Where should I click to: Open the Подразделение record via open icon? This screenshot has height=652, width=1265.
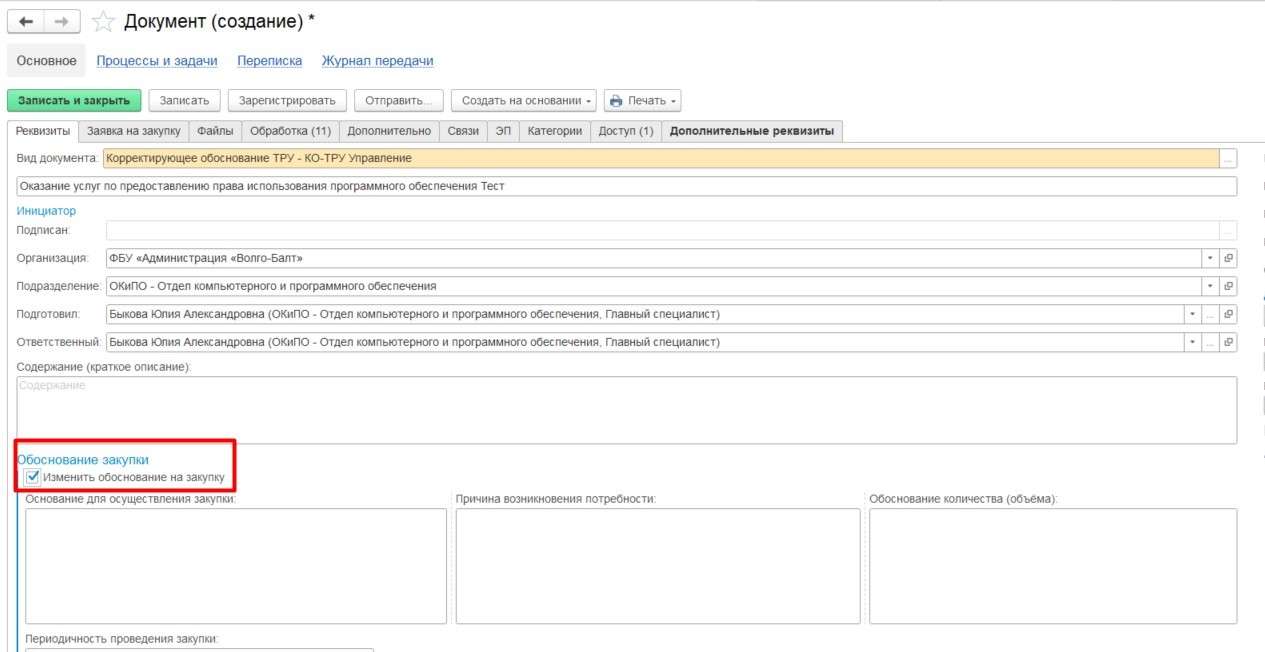pos(1228,286)
